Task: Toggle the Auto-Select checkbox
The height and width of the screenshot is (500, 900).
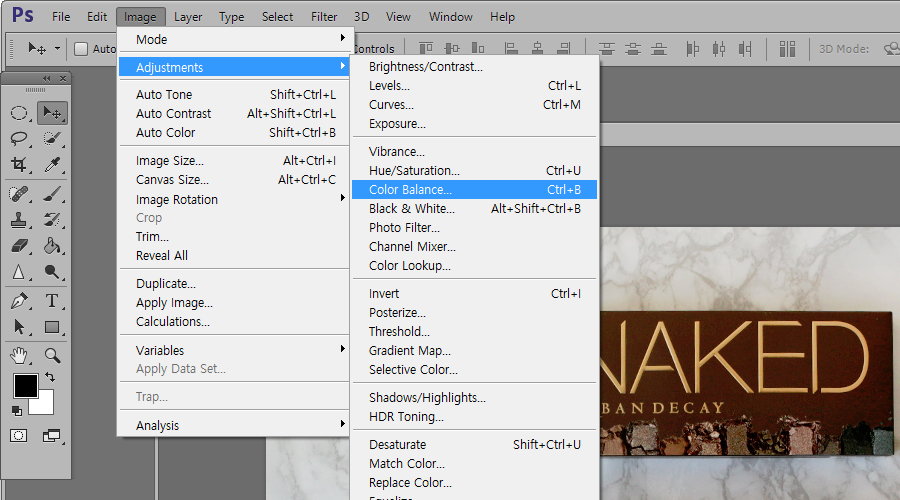Action: 81,49
